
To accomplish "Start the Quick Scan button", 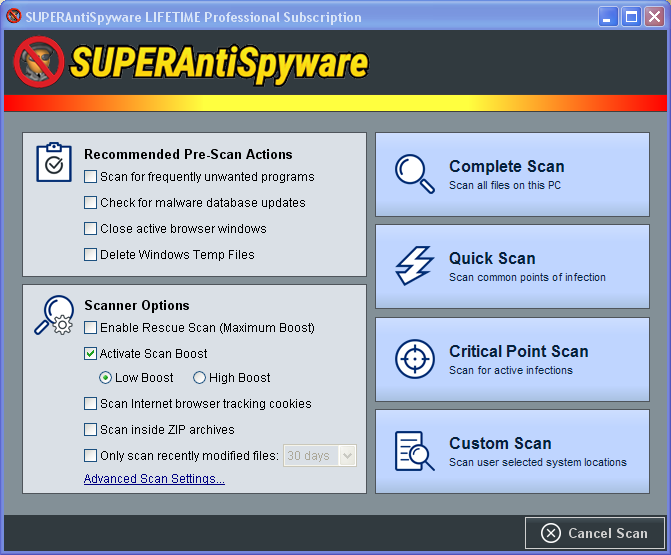I will click(x=512, y=266).
